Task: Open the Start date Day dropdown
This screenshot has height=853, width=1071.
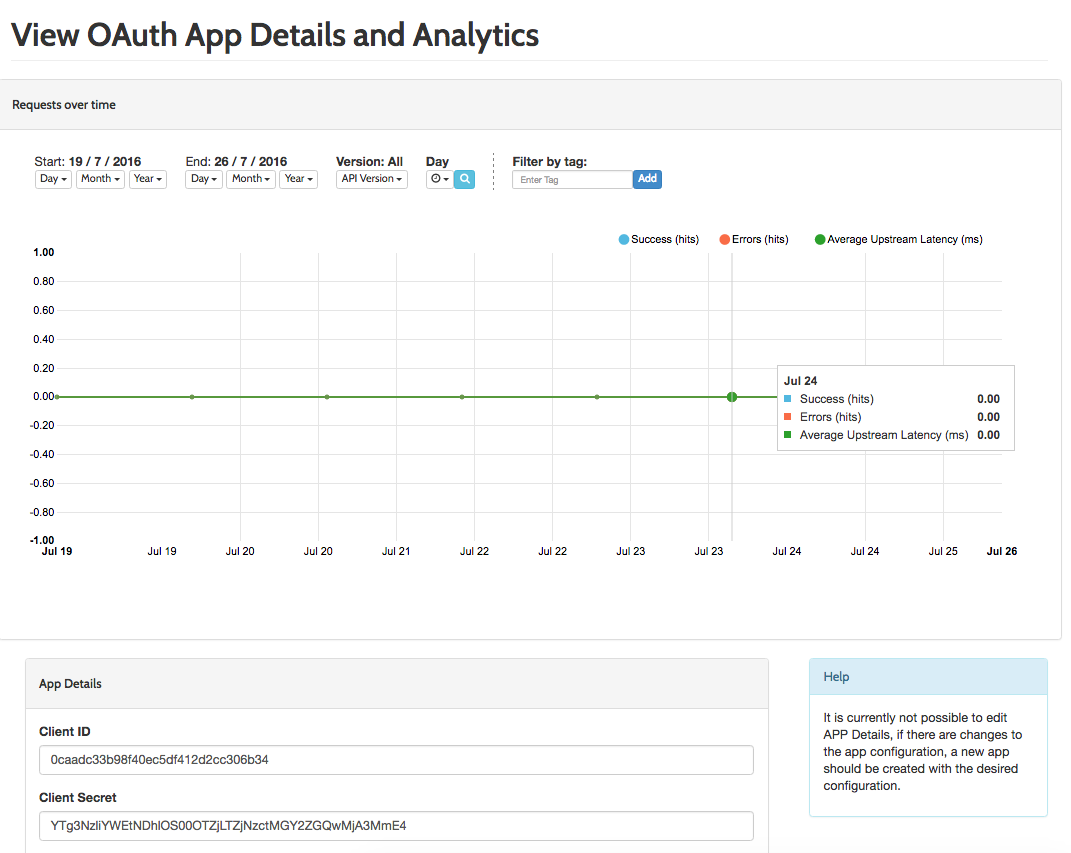Action: pyautogui.click(x=52, y=179)
